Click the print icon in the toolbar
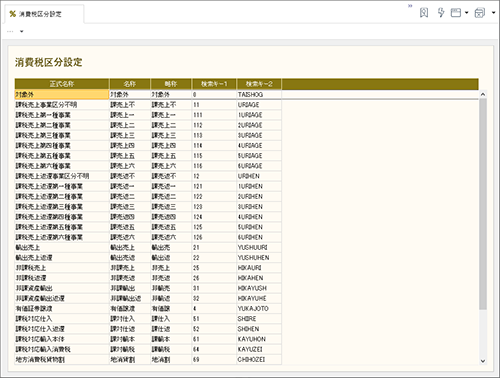 click(480, 13)
